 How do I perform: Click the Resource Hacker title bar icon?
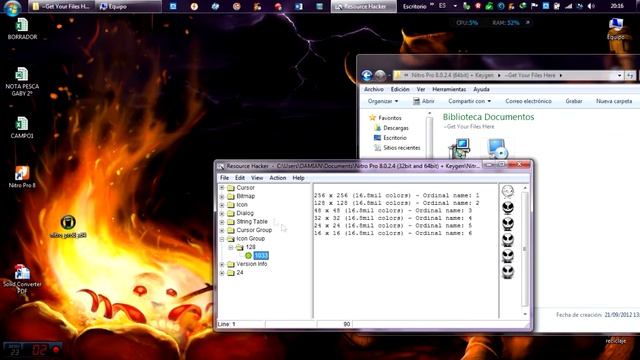221,166
